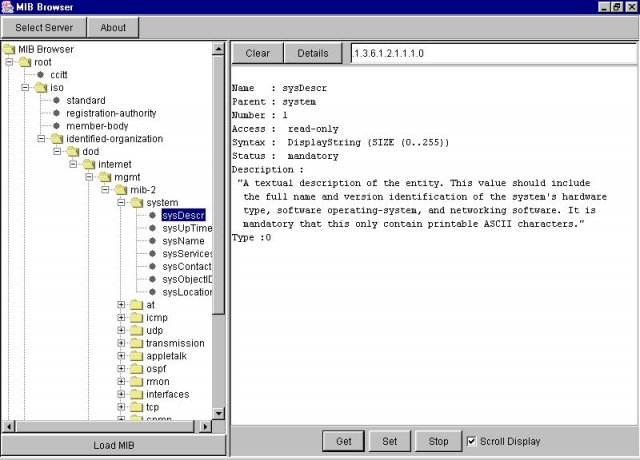The height and width of the screenshot is (460, 640).
Task: Click the mib-2 folder icon
Action: [x=121, y=190]
